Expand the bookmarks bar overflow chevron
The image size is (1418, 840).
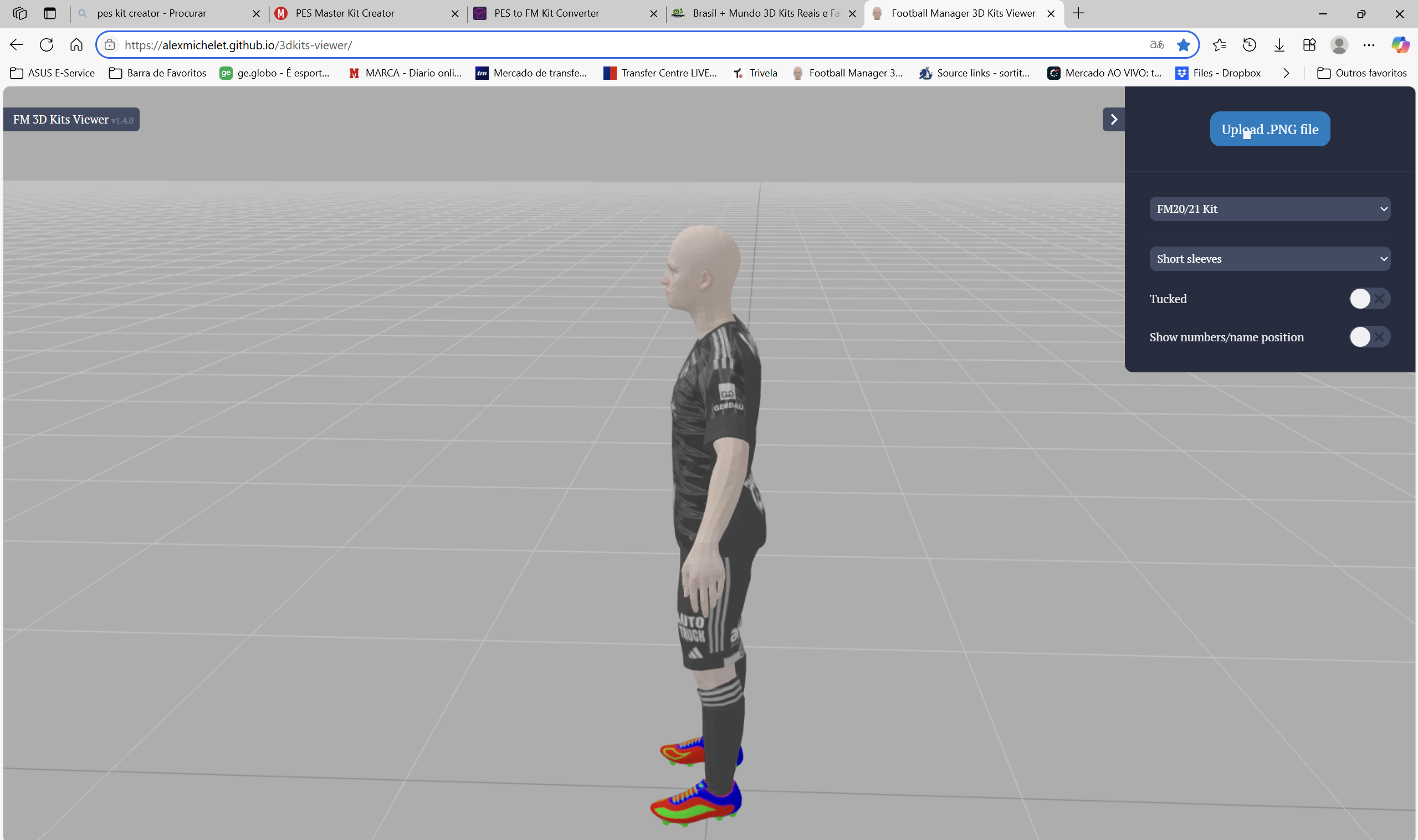pos(1286,73)
